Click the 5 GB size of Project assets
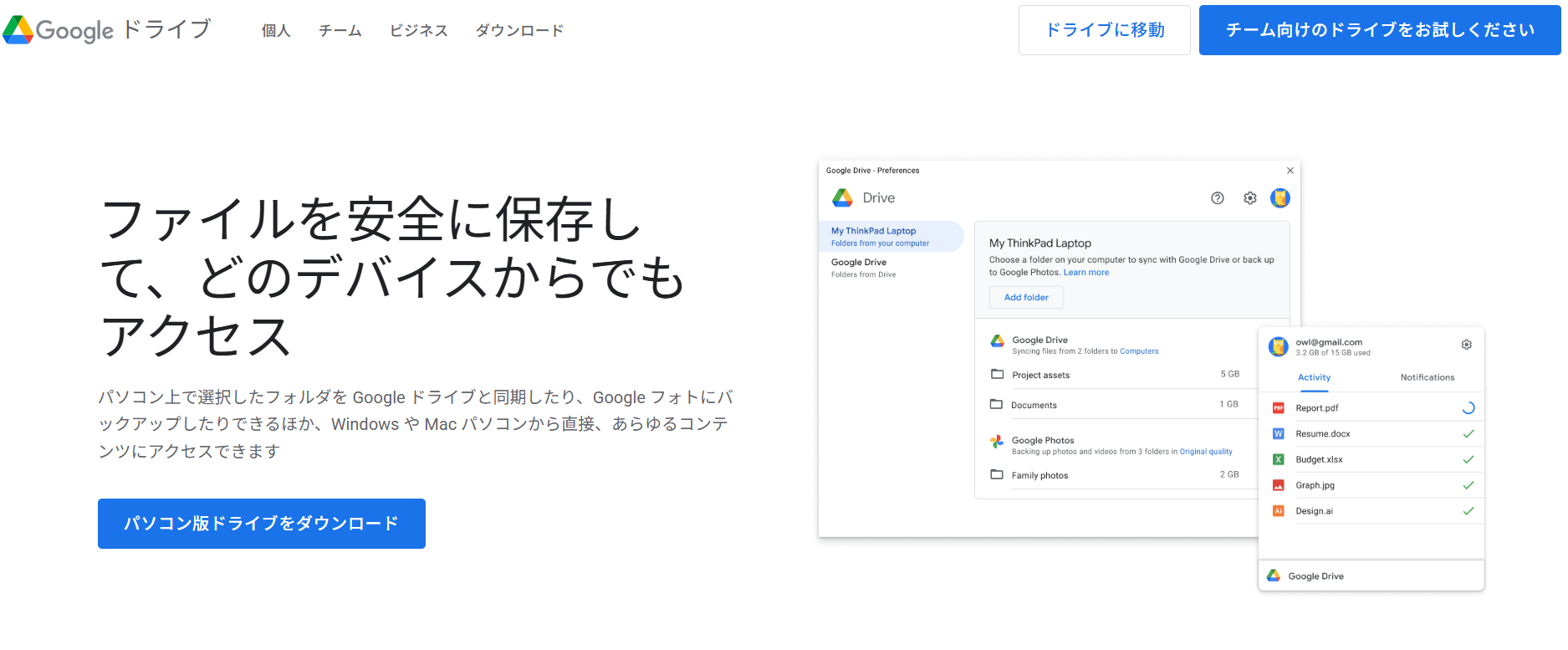Viewport: 1568px width, 650px height. [x=1229, y=375]
